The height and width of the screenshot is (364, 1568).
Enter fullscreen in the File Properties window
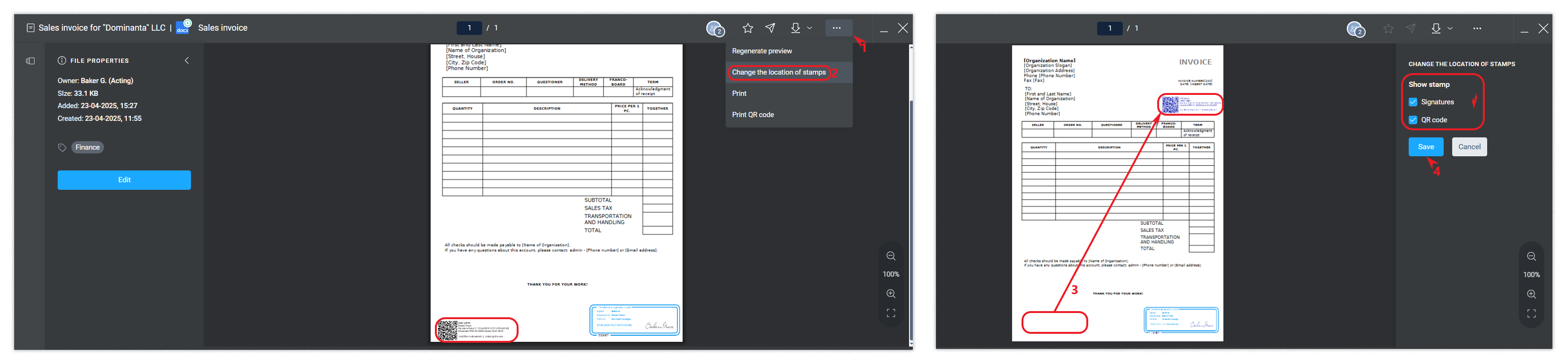(x=891, y=313)
